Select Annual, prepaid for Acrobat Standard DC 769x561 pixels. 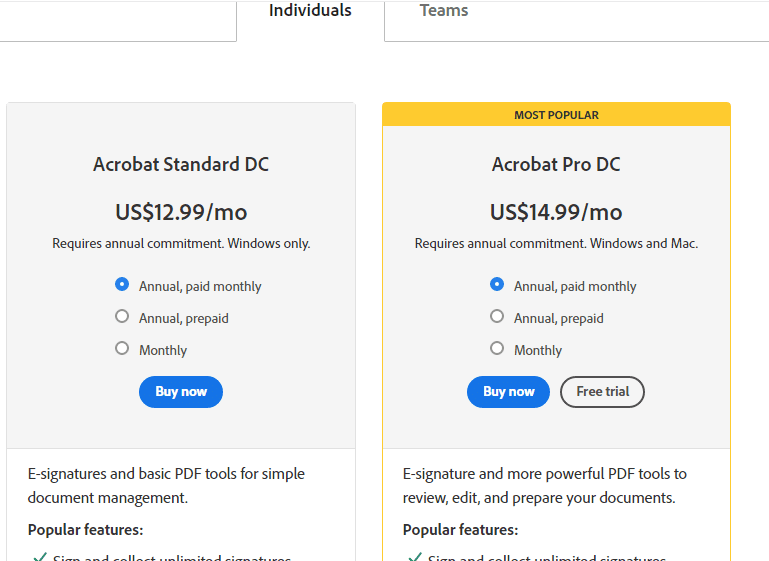click(x=122, y=316)
